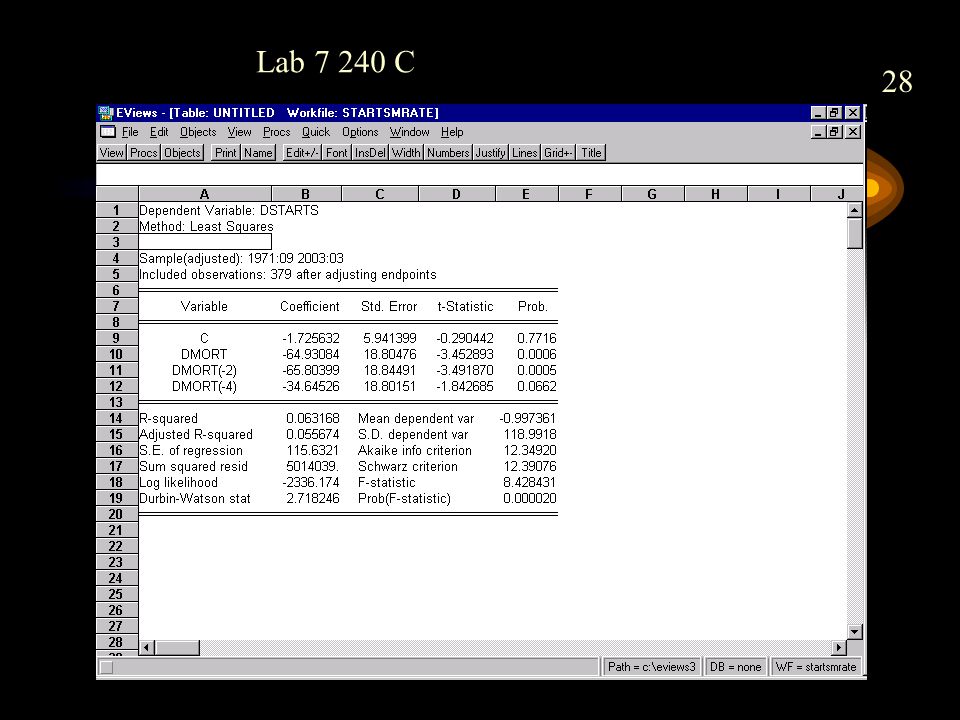Click "Path = c:\eviews3" status bar entry
The height and width of the screenshot is (720, 960).
click(652, 667)
